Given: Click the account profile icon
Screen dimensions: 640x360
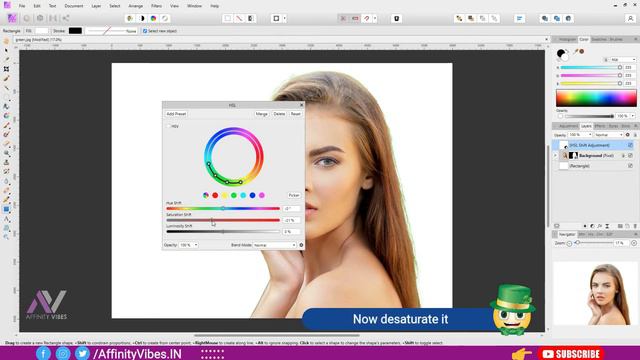Looking at the screenshot, I should point(630,18).
